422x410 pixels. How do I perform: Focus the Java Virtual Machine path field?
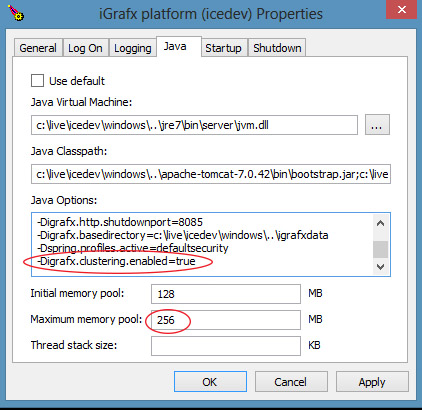pyautogui.click(x=194, y=125)
